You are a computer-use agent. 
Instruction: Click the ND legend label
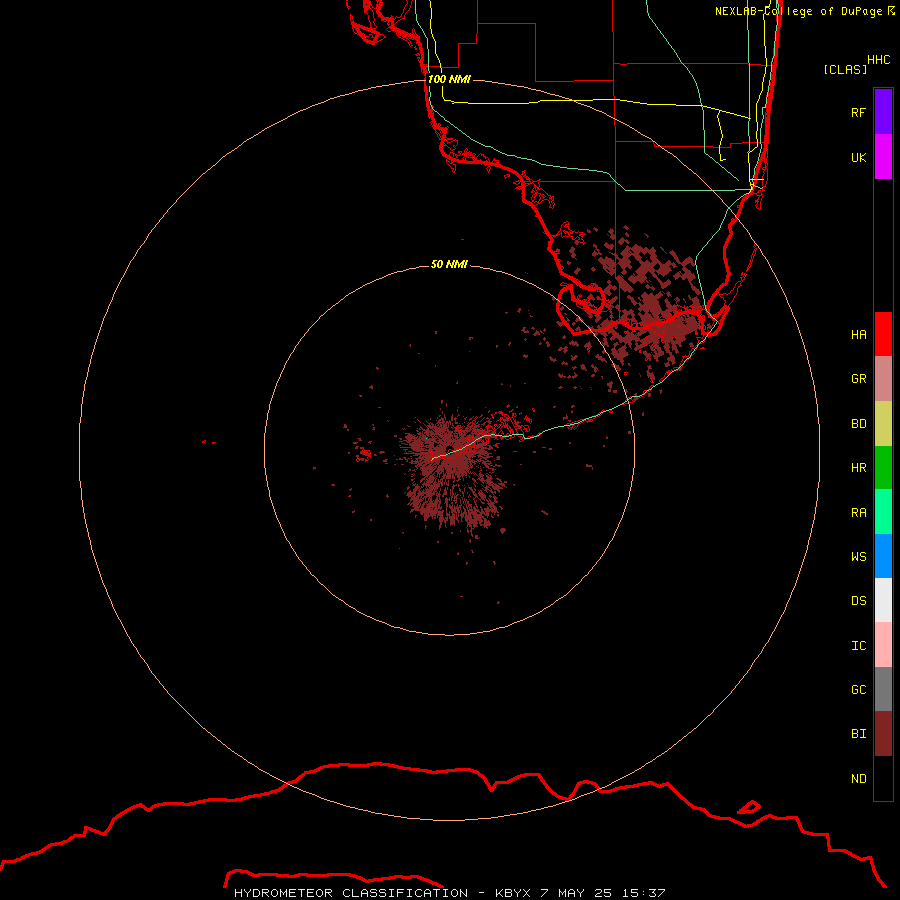click(x=859, y=778)
